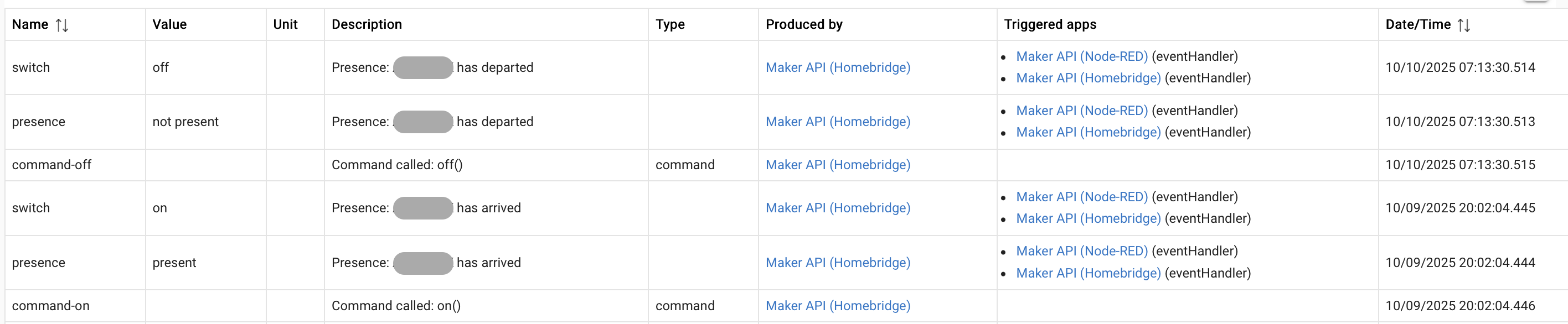The height and width of the screenshot is (324, 1568).
Task: Click the sort arrows next to Name
Action: pos(61,25)
